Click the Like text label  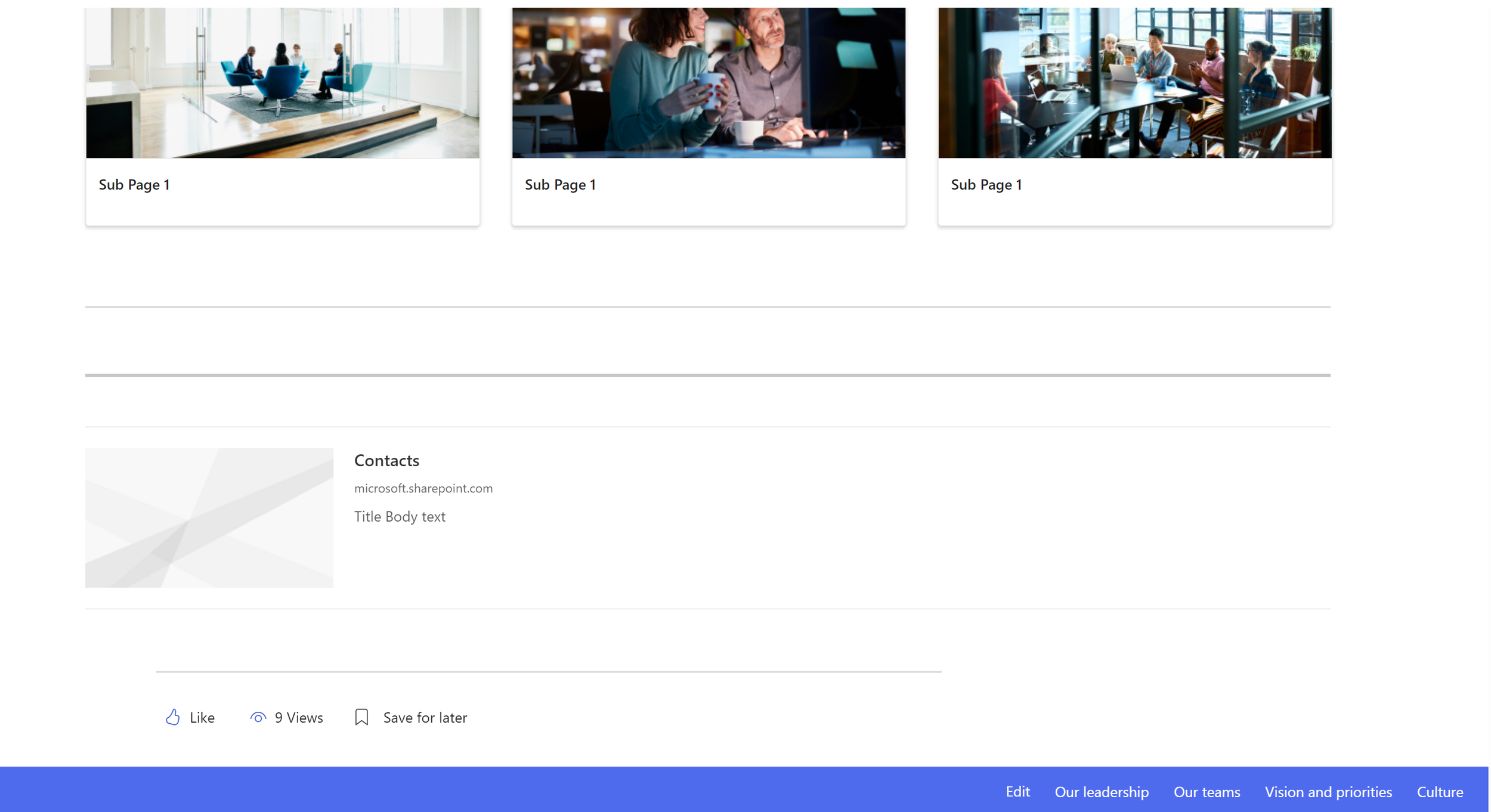pyautogui.click(x=202, y=717)
